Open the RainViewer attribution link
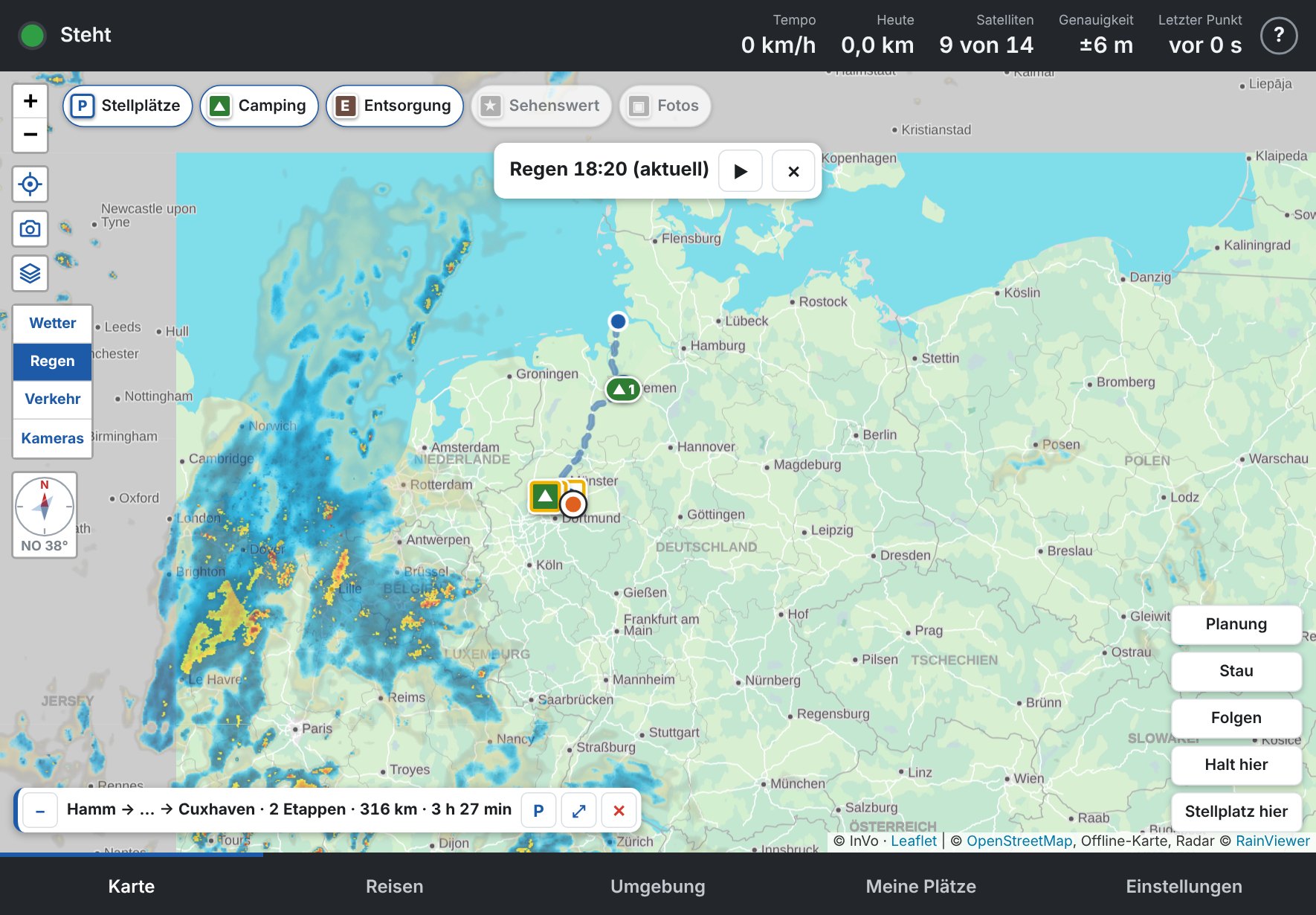The width and height of the screenshot is (1316, 915). tap(1273, 841)
